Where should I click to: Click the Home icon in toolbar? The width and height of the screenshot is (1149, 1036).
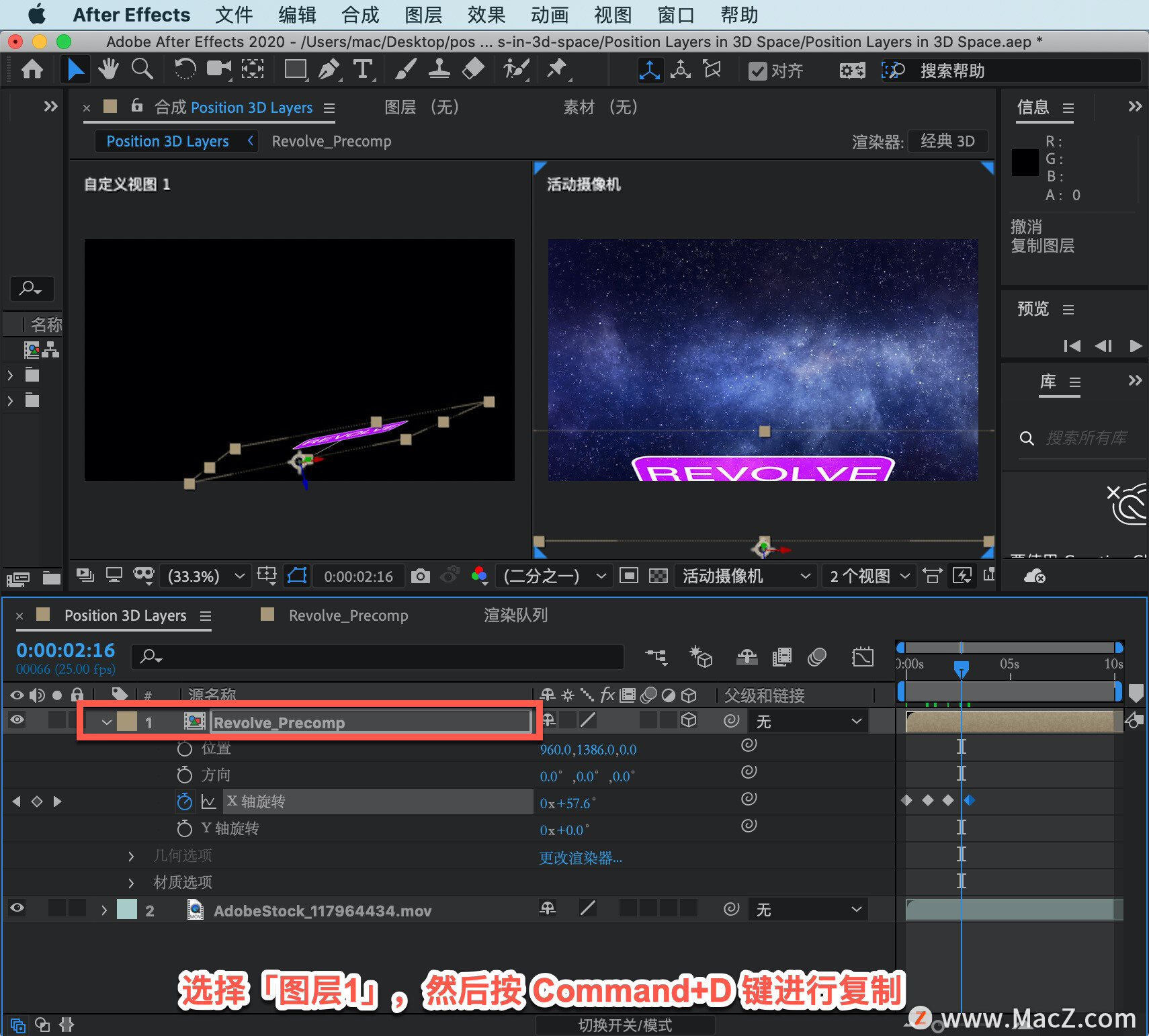[32, 69]
